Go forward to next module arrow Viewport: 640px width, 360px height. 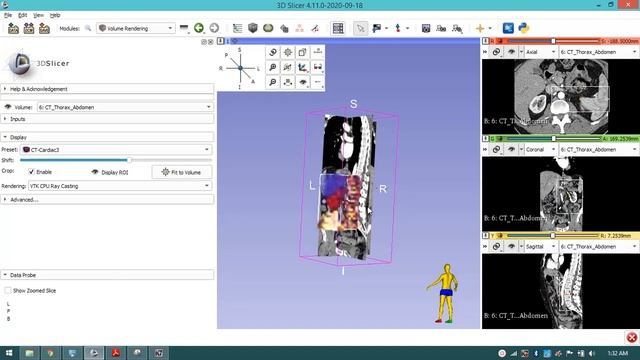click(214, 28)
